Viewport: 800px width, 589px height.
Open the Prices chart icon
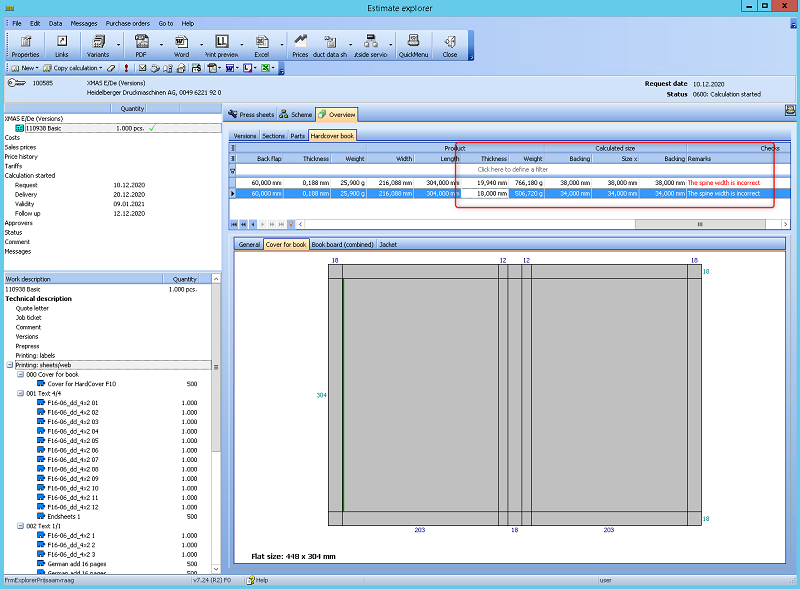point(300,45)
